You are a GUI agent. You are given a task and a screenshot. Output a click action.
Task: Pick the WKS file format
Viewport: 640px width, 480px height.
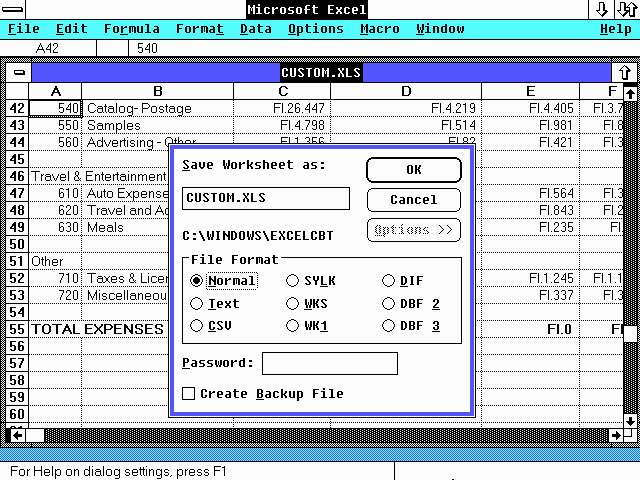pos(307,304)
